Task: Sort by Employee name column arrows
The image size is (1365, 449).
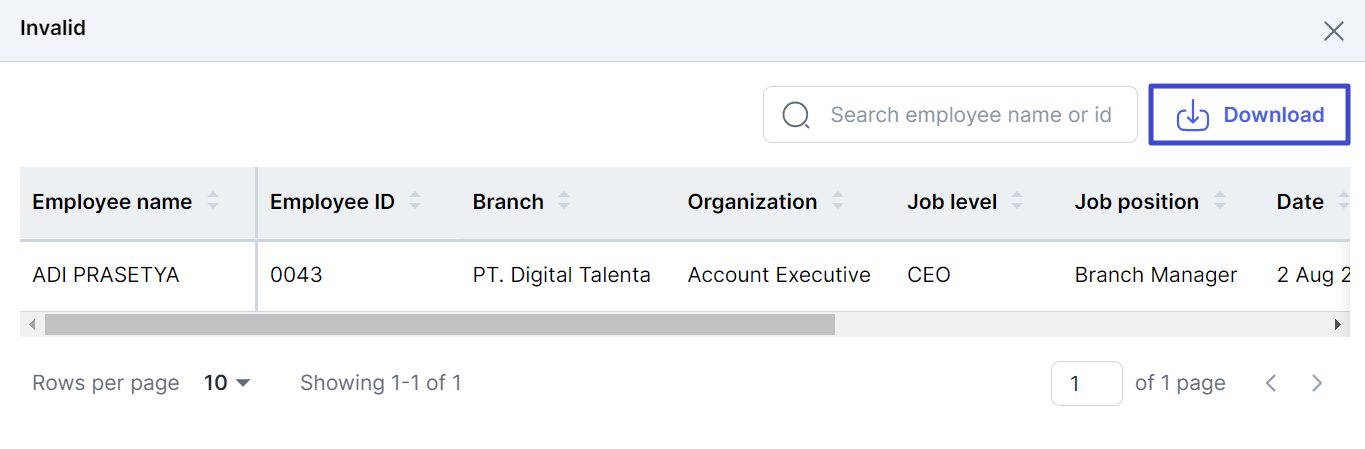Action: pyautogui.click(x=213, y=202)
